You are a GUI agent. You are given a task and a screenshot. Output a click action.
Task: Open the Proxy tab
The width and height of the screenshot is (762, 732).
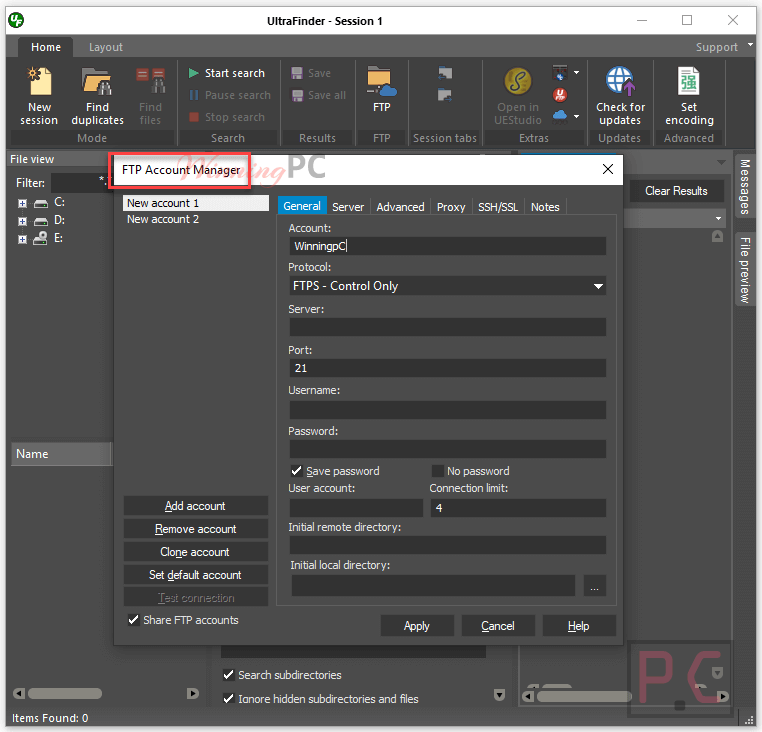pos(451,207)
